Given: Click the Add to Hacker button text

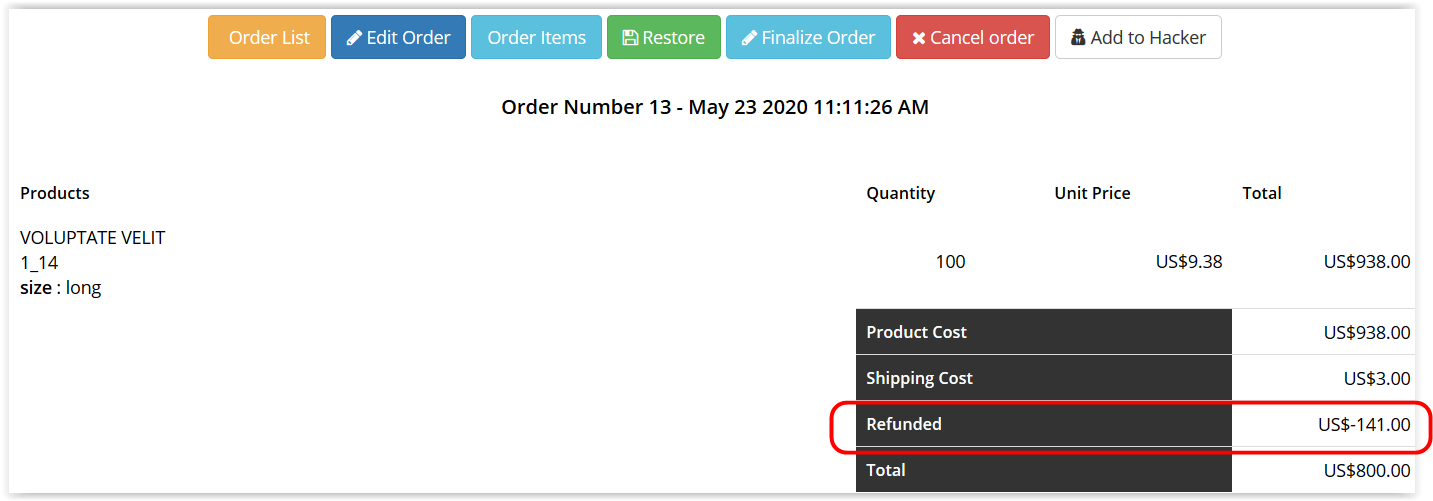Looking at the screenshot, I should (x=1148, y=38).
